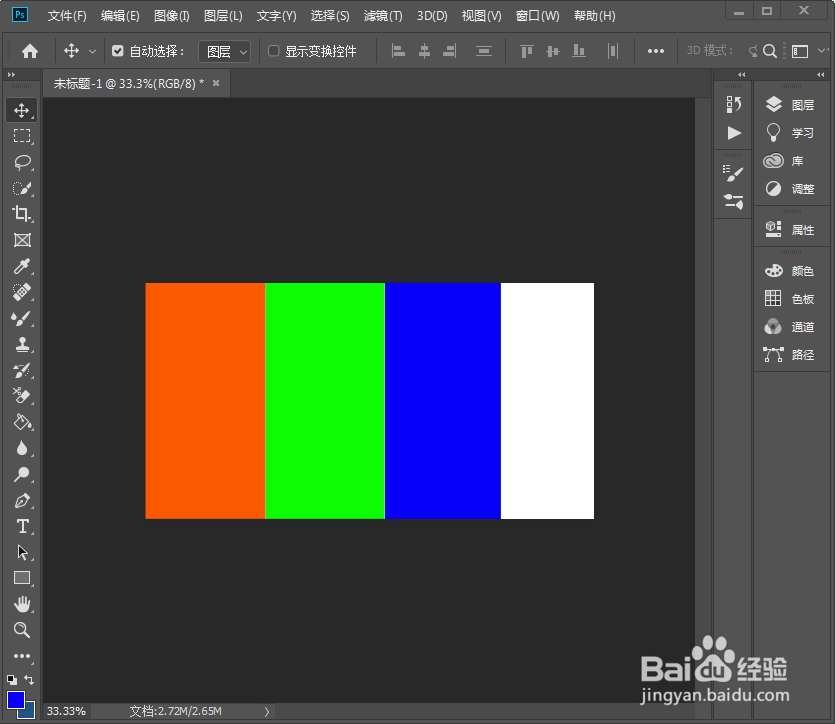Expand the 图层 panel dock column
Screen dimensions: 835x724
tap(821, 75)
